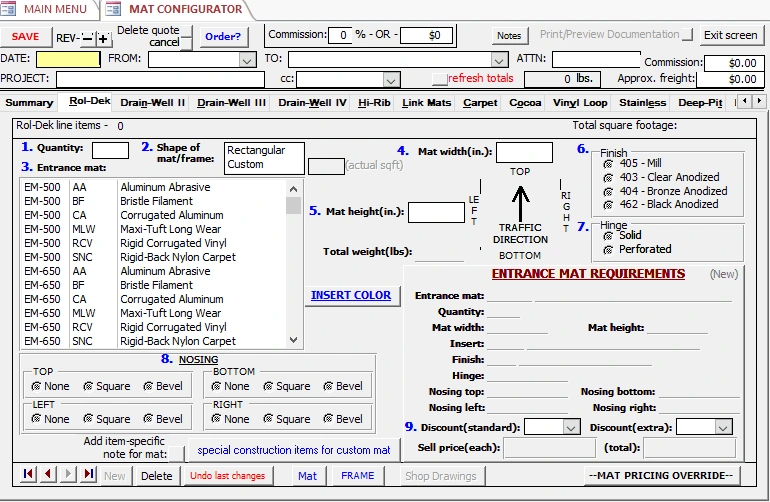Click Undo last changes button

click(227, 475)
